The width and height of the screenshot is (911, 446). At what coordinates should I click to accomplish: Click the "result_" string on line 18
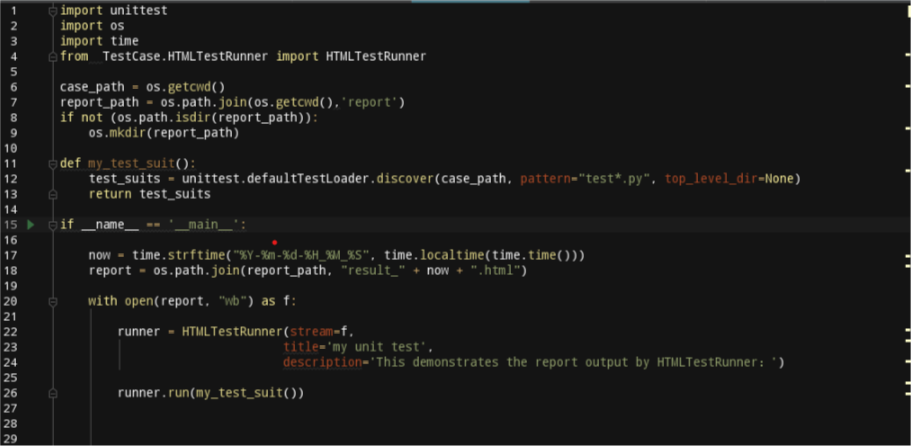(375, 271)
